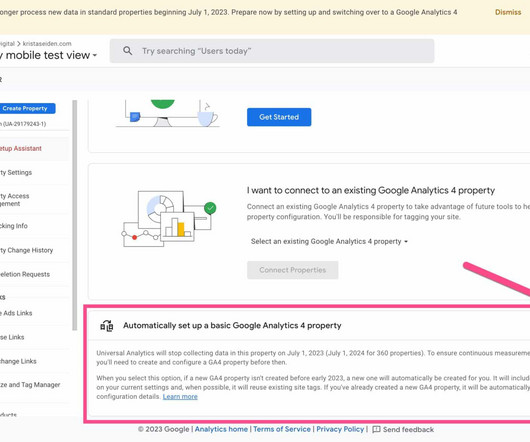The image size is (530, 442).
Task: Open AdSense Links in the sidebar
Action: click(34, 337)
